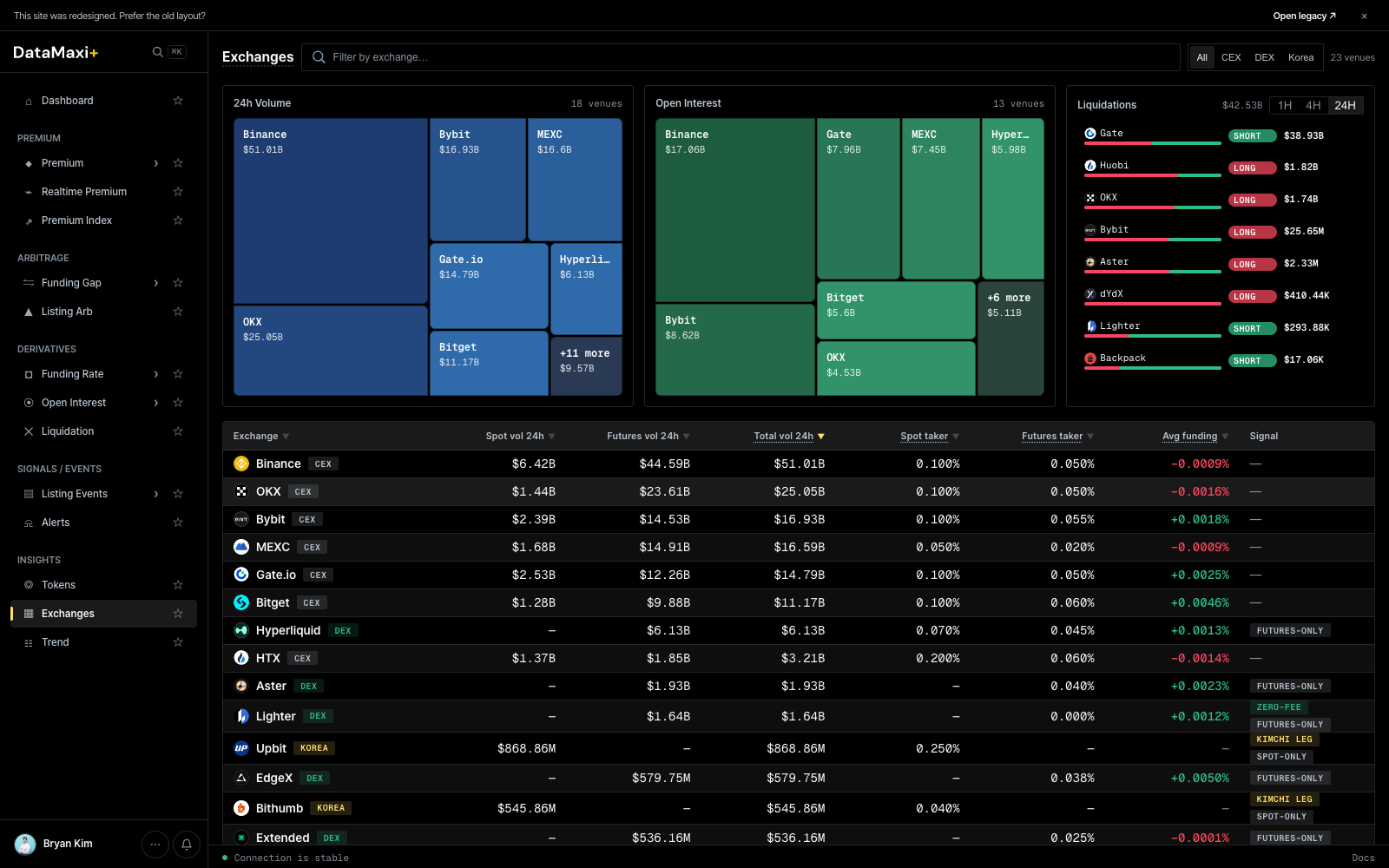Favorite the Dashboard item star
Image resolution: width=1389 pixels, height=868 pixels.
coord(178,101)
